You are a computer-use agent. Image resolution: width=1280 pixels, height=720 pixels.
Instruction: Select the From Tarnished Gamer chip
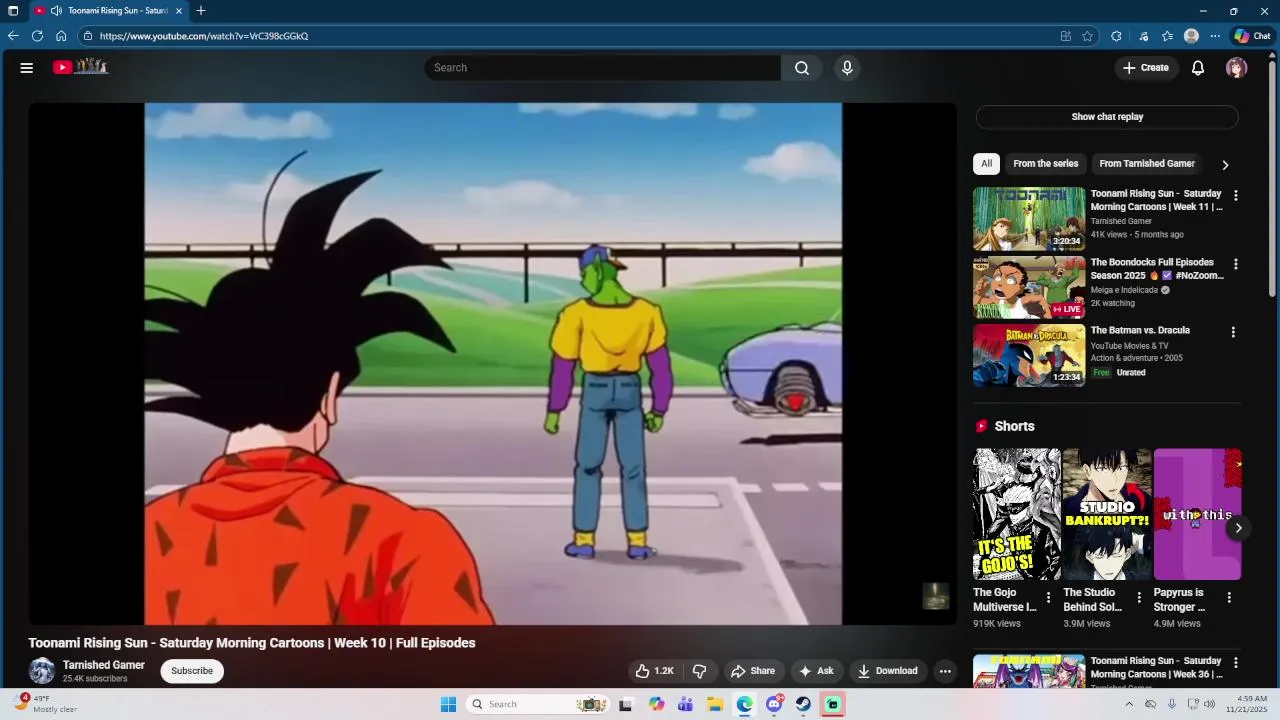[x=1147, y=164]
